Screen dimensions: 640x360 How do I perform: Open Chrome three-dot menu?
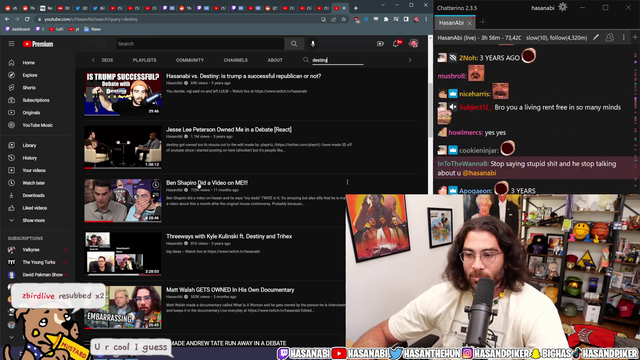click(426, 19)
